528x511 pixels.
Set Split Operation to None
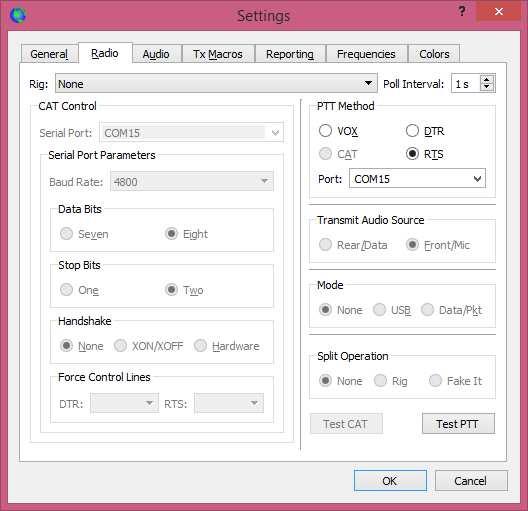(x=341, y=381)
